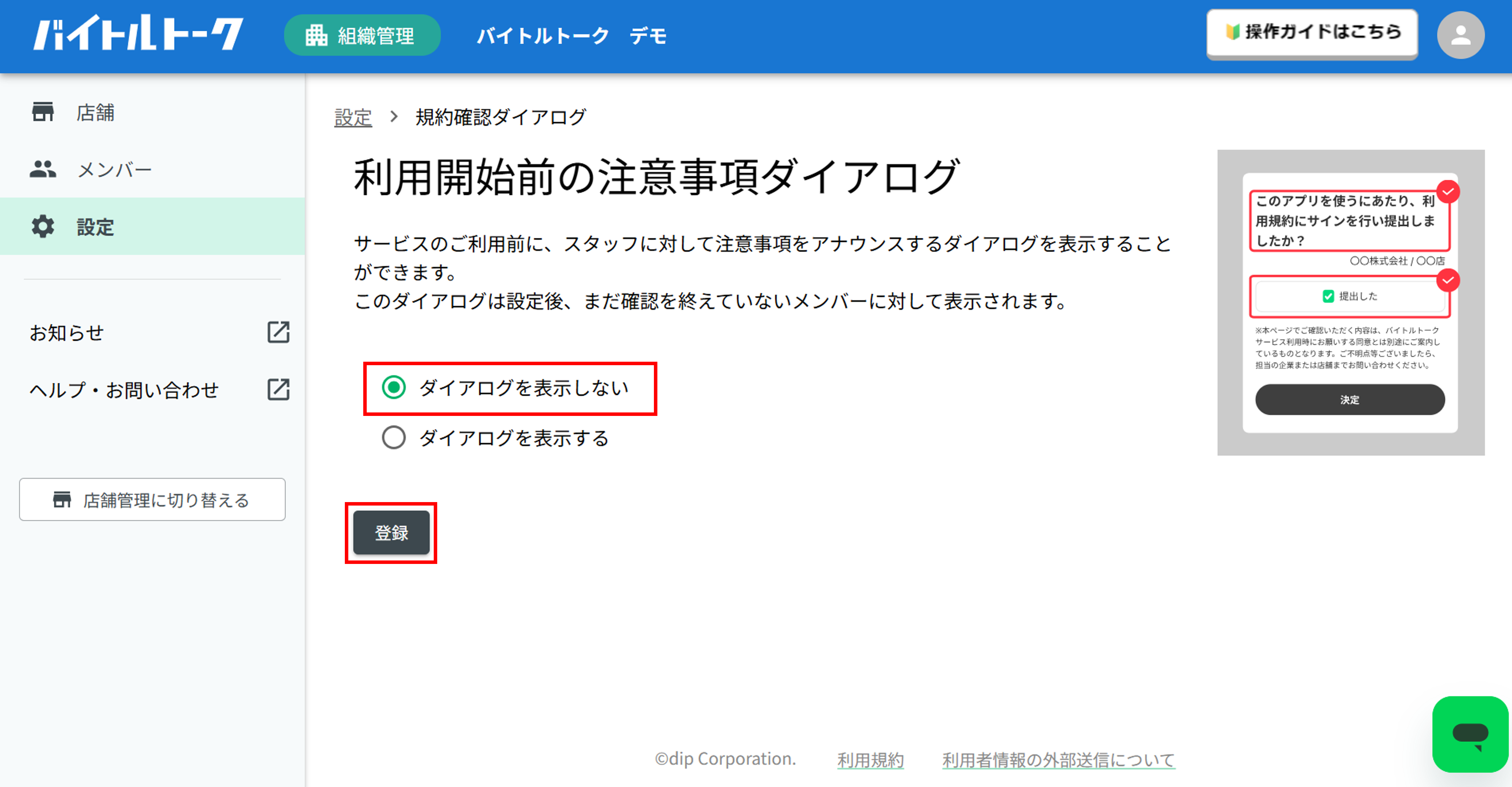The height and width of the screenshot is (787, 1512).
Task: Open the メンバー sidebar menu item
Action: pos(152,169)
